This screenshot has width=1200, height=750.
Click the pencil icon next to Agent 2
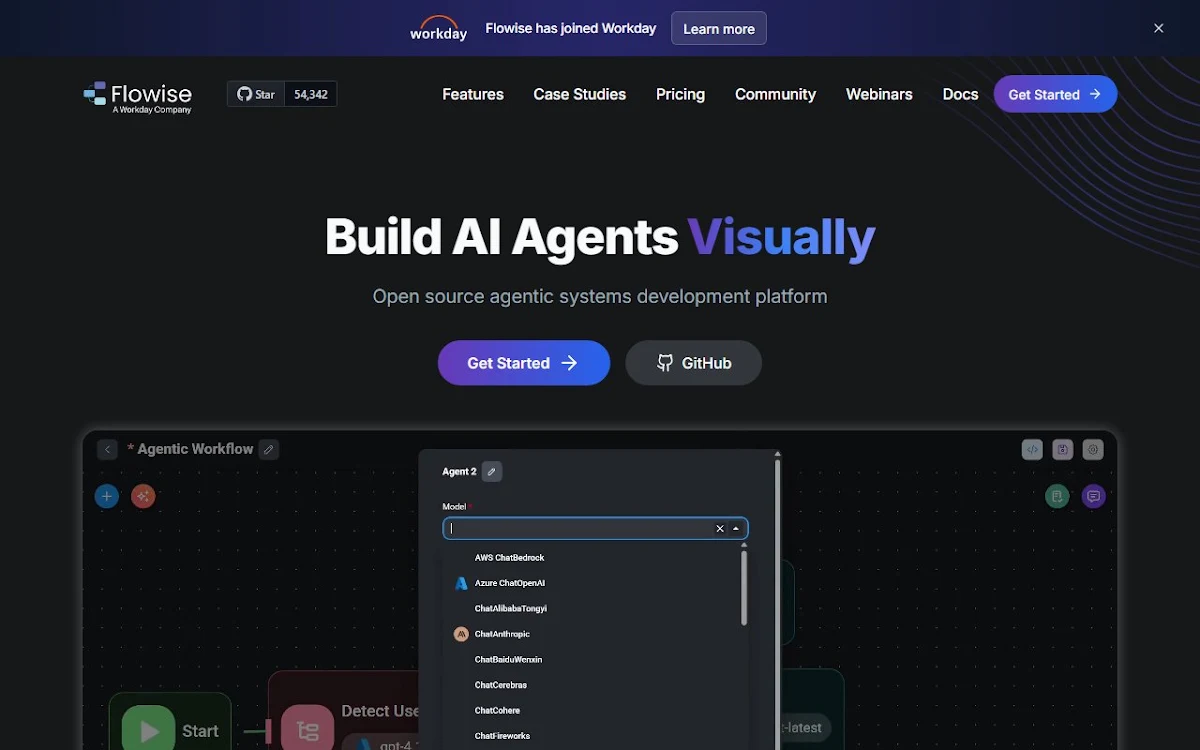(x=491, y=471)
